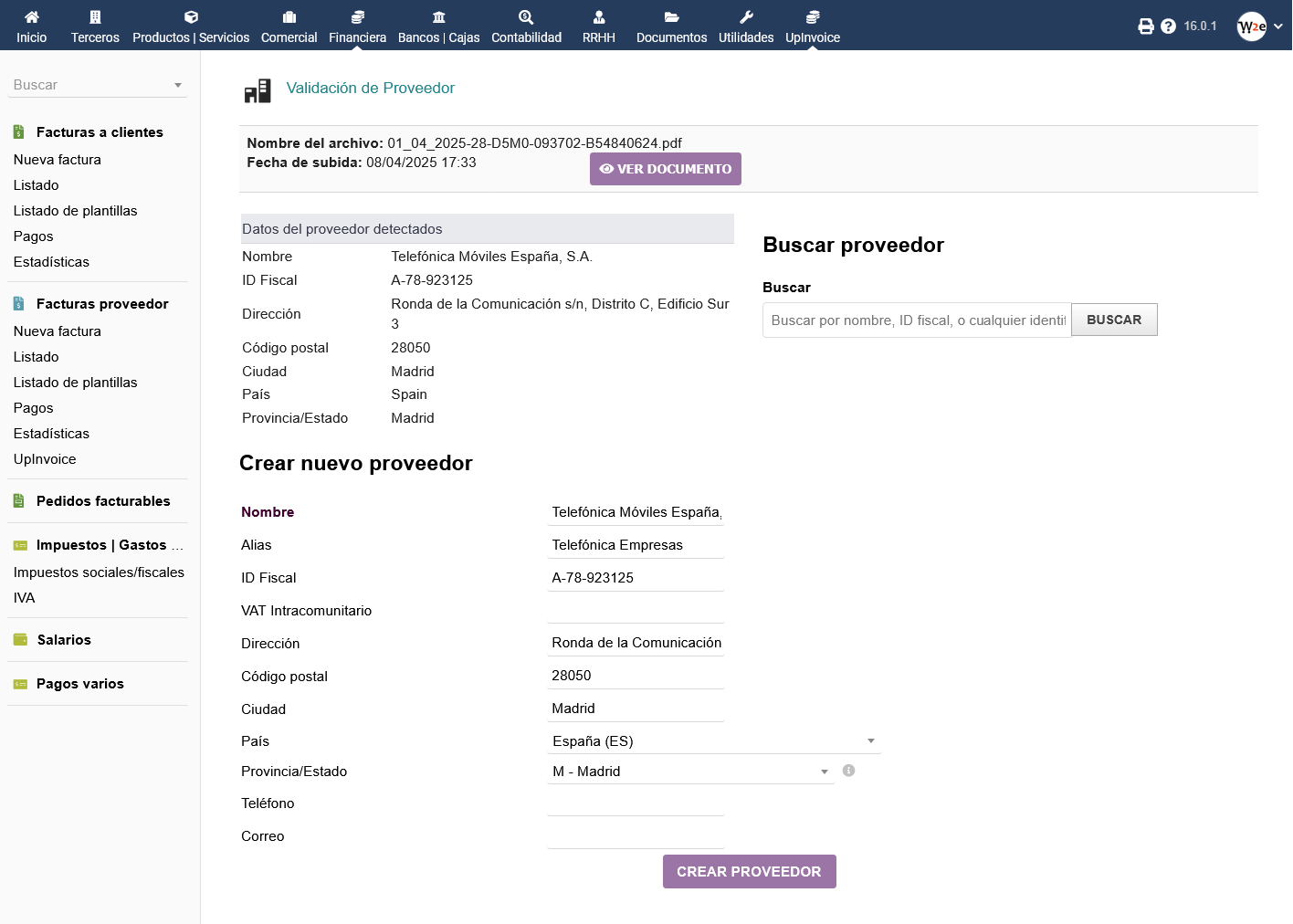Click the help question mark icon
The width and height of the screenshot is (1293, 924).
1168,26
